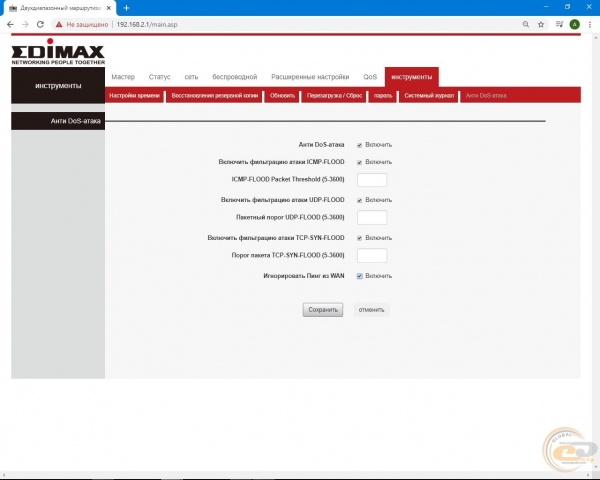Open the zoom magnifier icon in address bar
Image resolution: width=600 pixels, height=480 pixels.
point(526,24)
